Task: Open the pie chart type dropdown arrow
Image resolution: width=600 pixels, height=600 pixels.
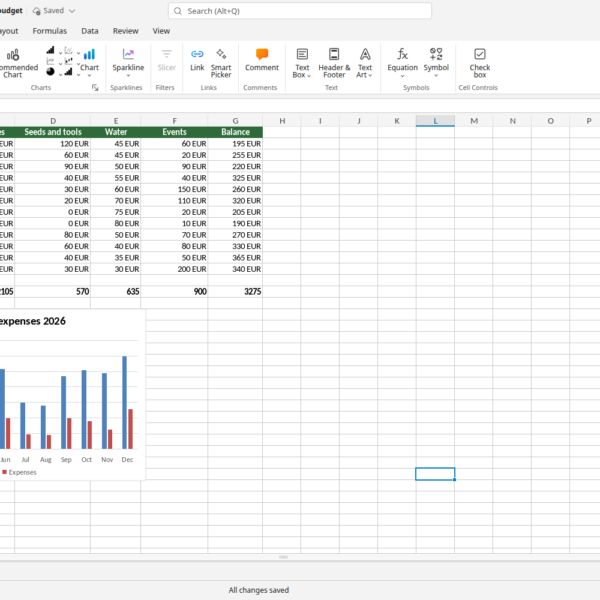Action: [x=60, y=74]
